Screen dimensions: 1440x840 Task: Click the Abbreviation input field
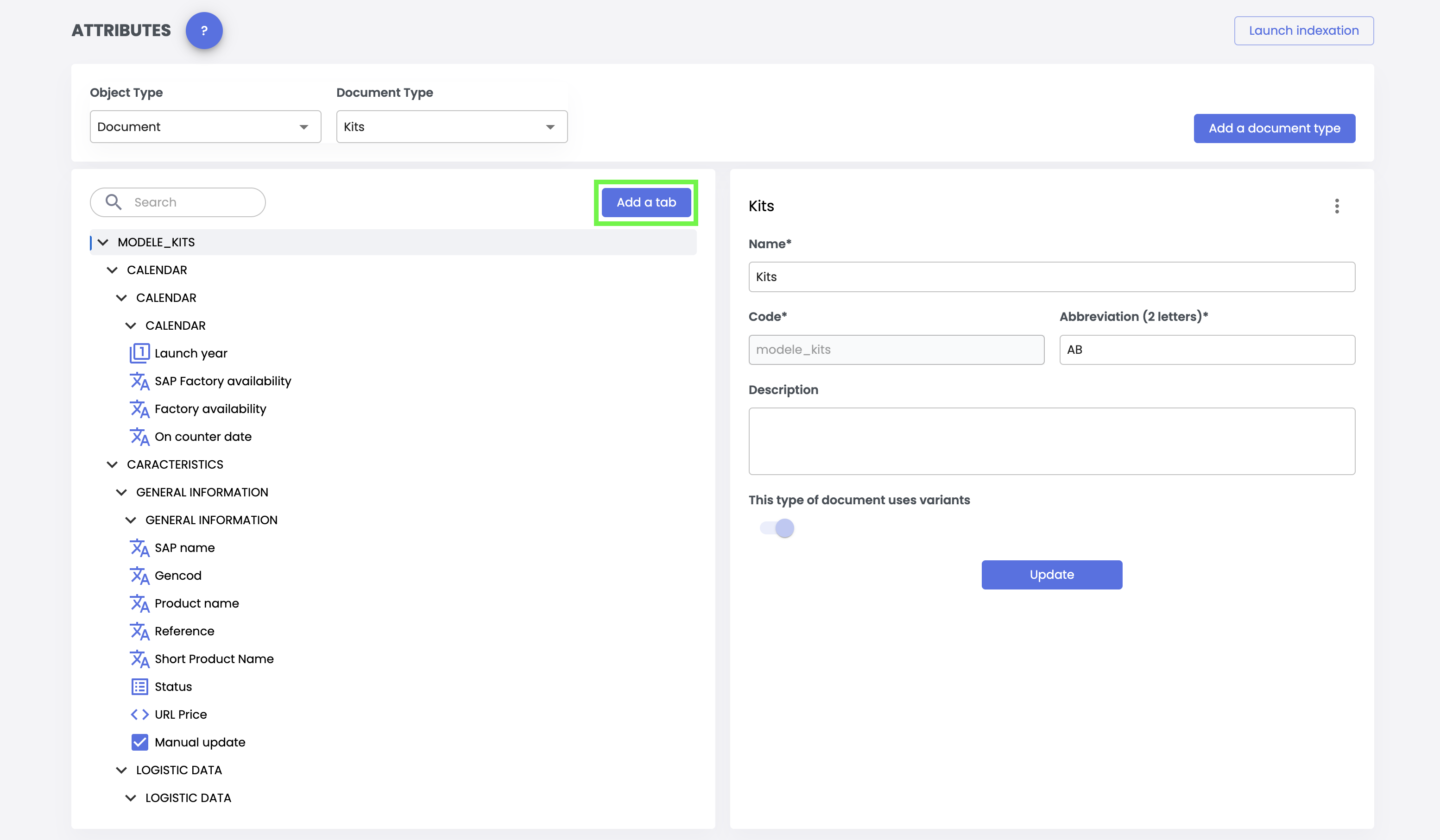coord(1207,350)
